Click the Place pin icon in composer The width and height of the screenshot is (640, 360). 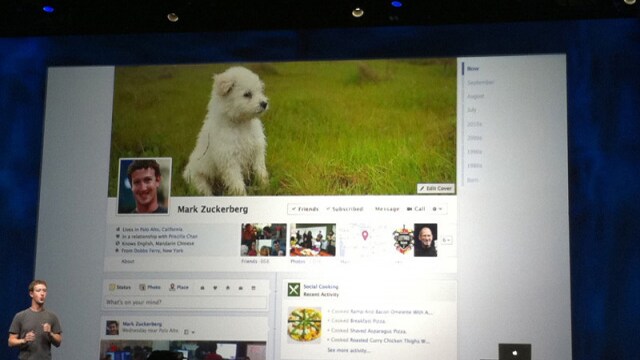coord(172,287)
